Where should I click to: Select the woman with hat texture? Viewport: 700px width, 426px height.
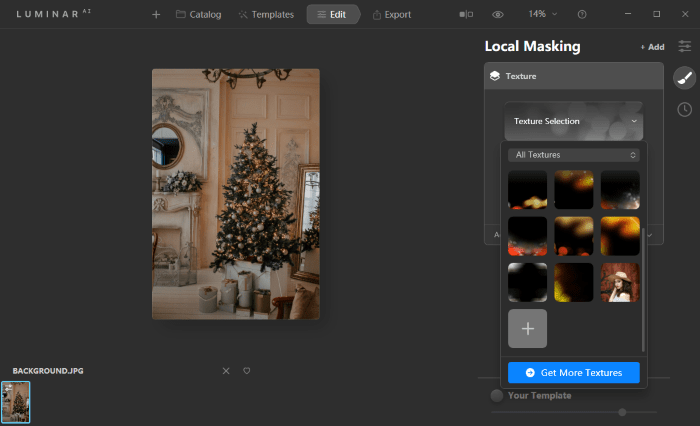tap(620, 282)
